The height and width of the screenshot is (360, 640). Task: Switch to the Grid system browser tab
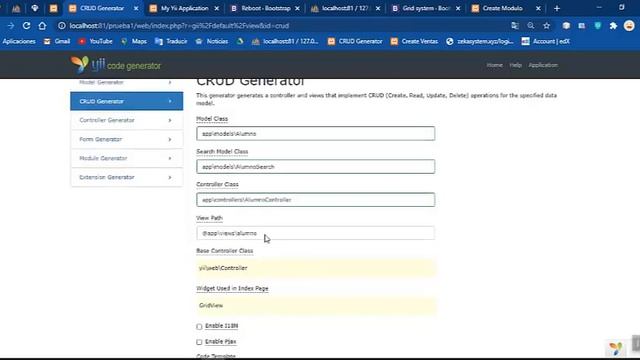(x=426, y=8)
